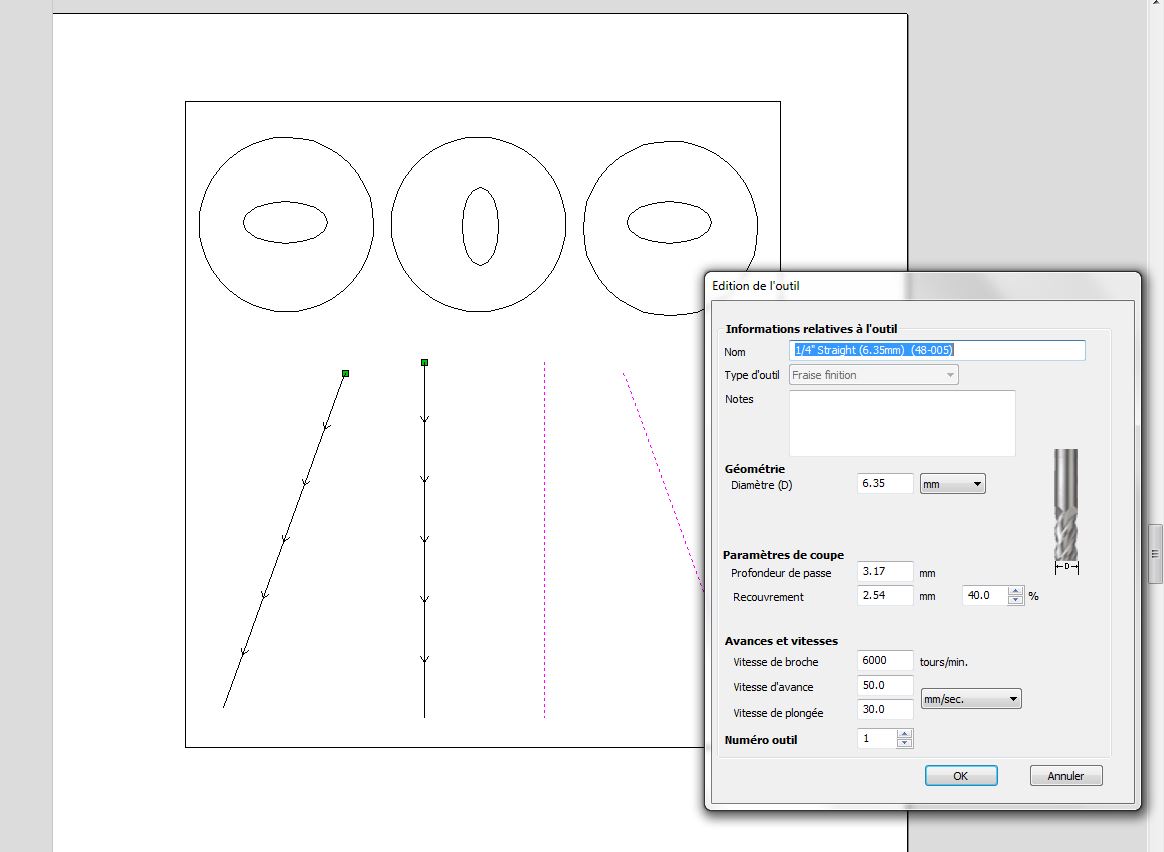The height and width of the screenshot is (852, 1164).
Task: Edit the Diamètre (D) value field
Action: click(885, 483)
